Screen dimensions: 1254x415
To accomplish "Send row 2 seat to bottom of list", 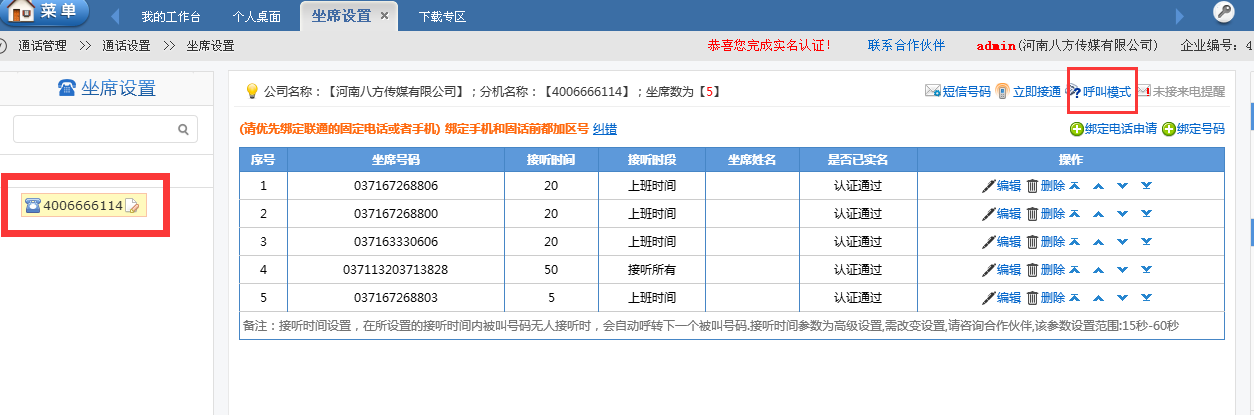I will click(1146, 214).
